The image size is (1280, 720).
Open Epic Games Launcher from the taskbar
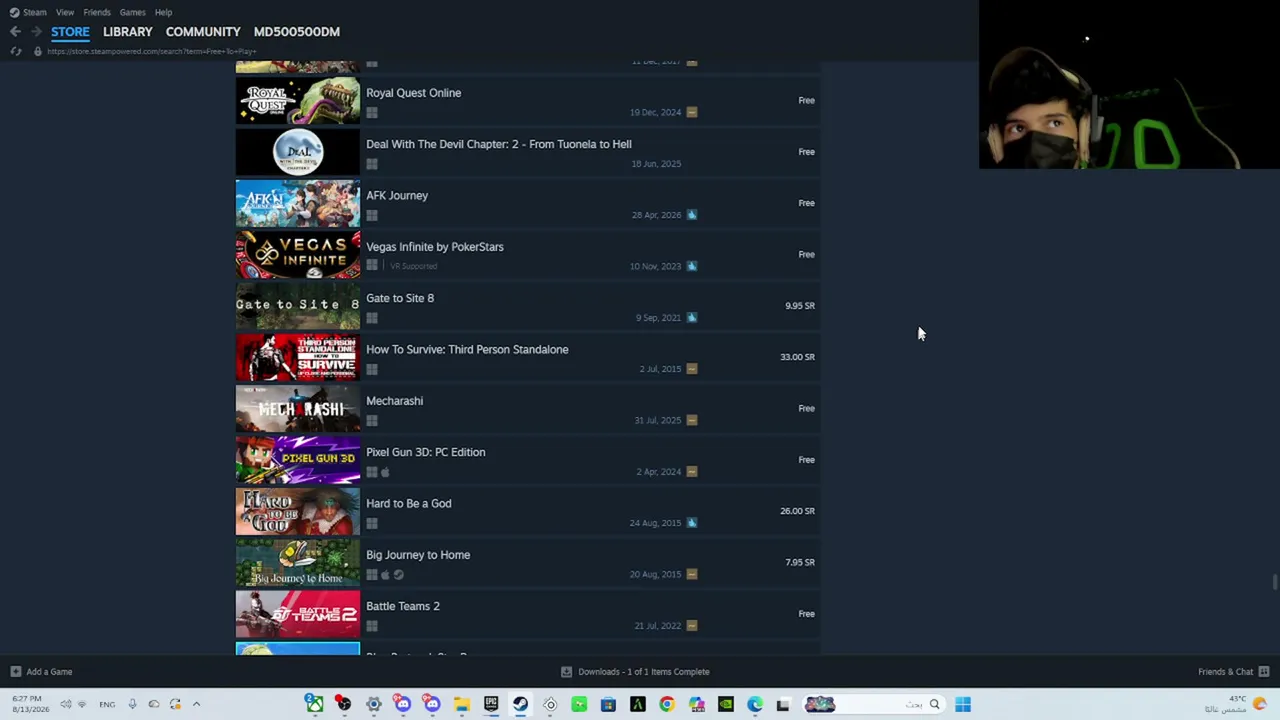[491, 705]
